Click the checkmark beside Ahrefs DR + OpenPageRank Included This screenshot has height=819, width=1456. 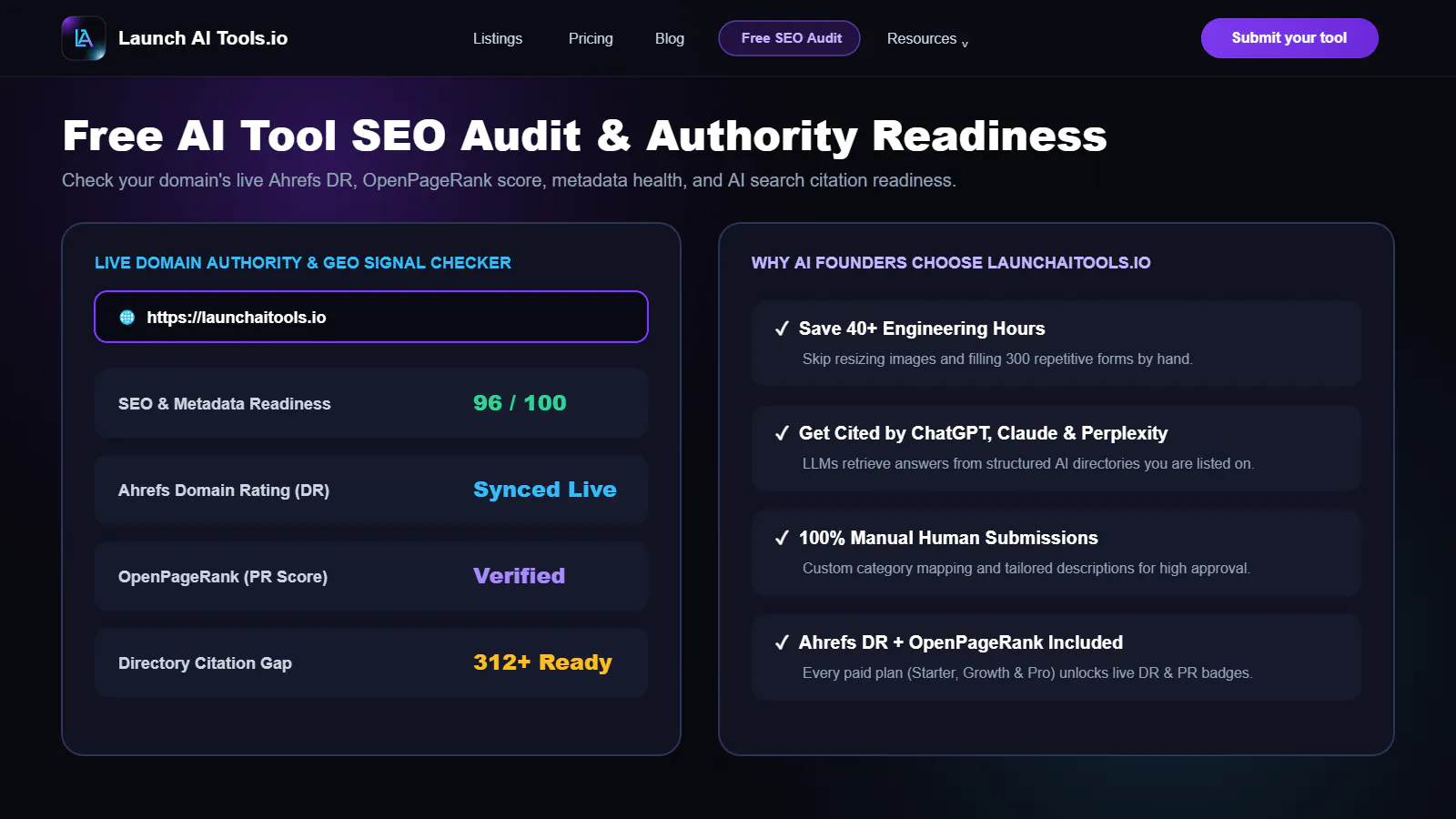coord(782,642)
